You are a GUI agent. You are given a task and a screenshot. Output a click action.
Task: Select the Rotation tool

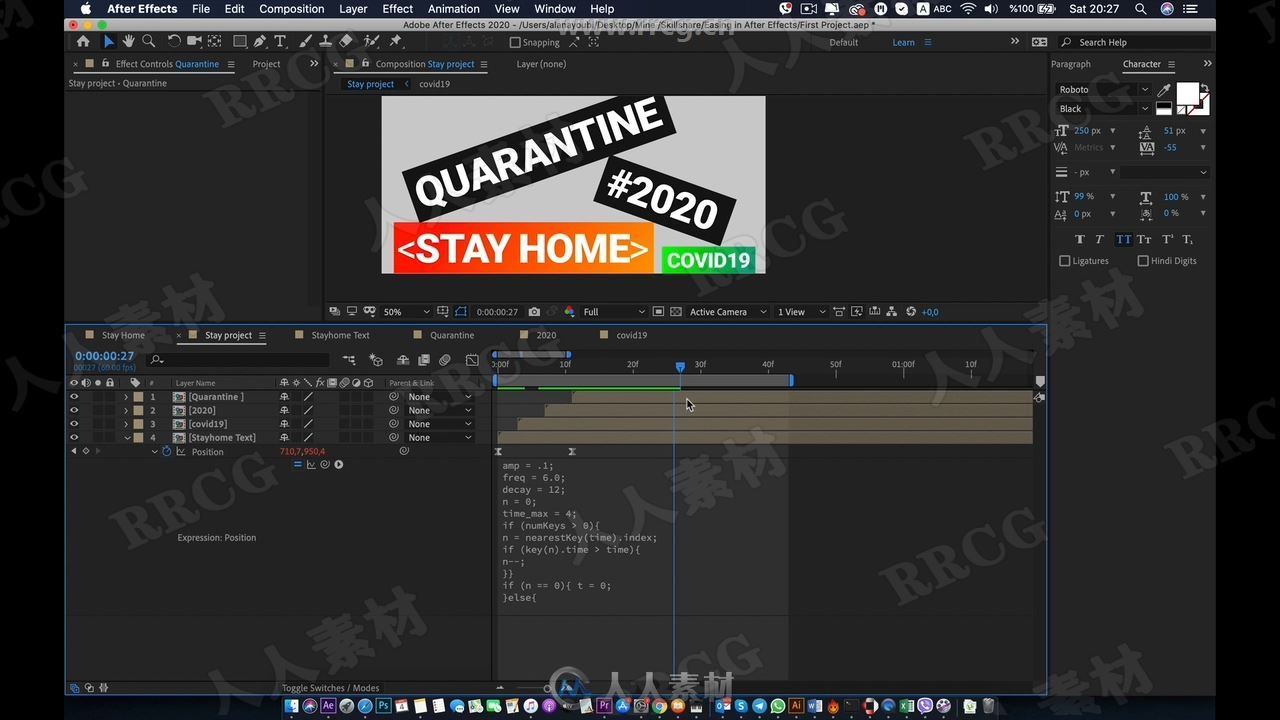pyautogui.click(x=174, y=42)
